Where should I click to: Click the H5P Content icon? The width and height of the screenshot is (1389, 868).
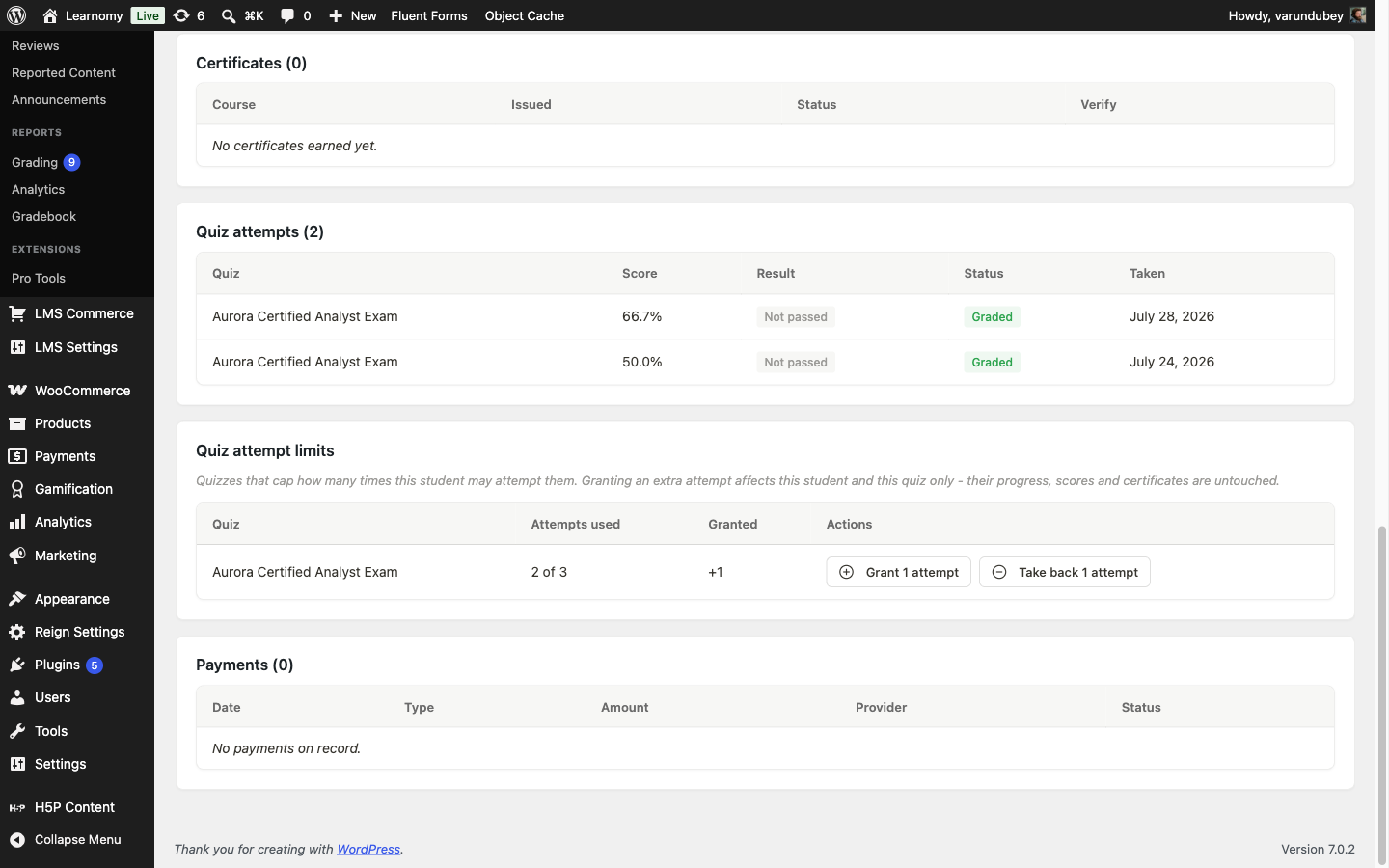tap(17, 807)
